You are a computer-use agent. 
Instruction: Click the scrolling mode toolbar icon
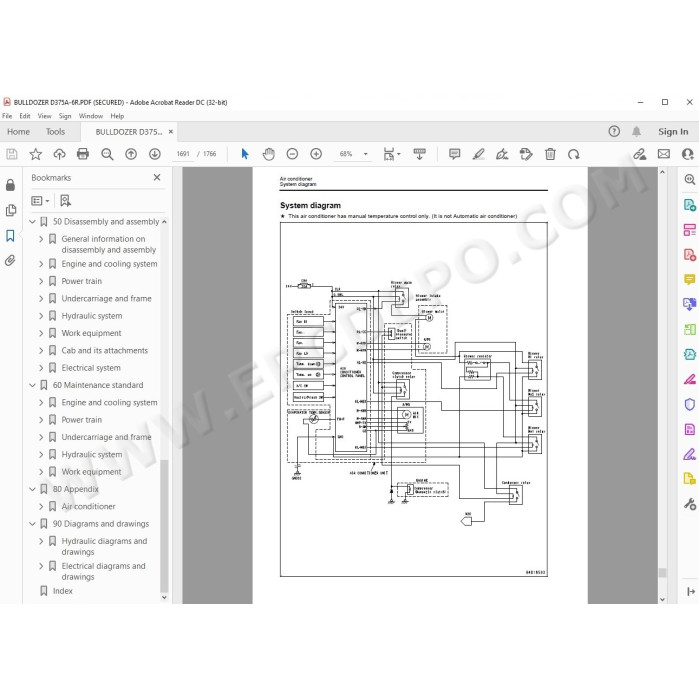[419, 154]
